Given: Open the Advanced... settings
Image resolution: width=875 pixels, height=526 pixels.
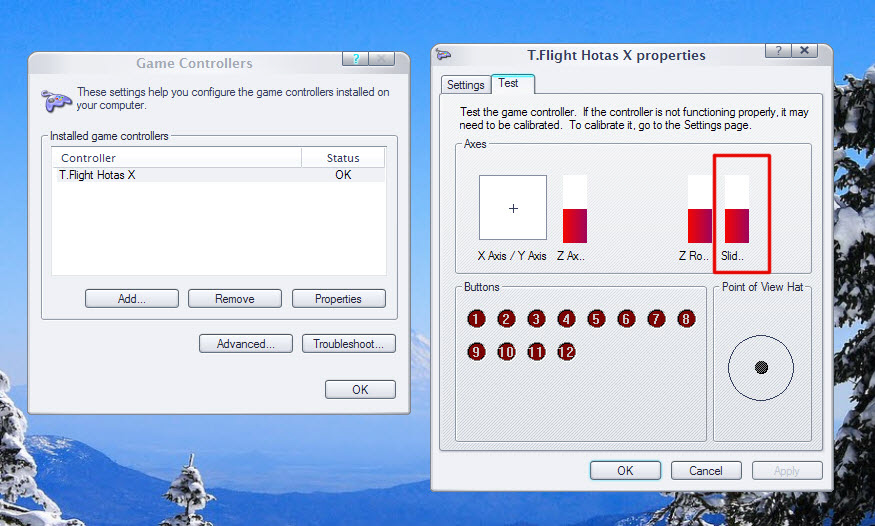Looking at the screenshot, I should click(246, 344).
